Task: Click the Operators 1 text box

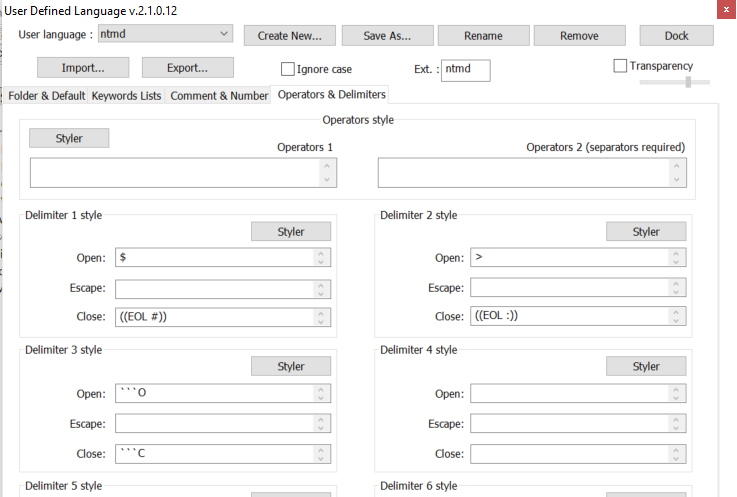Action: pyautogui.click(x=175, y=173)
